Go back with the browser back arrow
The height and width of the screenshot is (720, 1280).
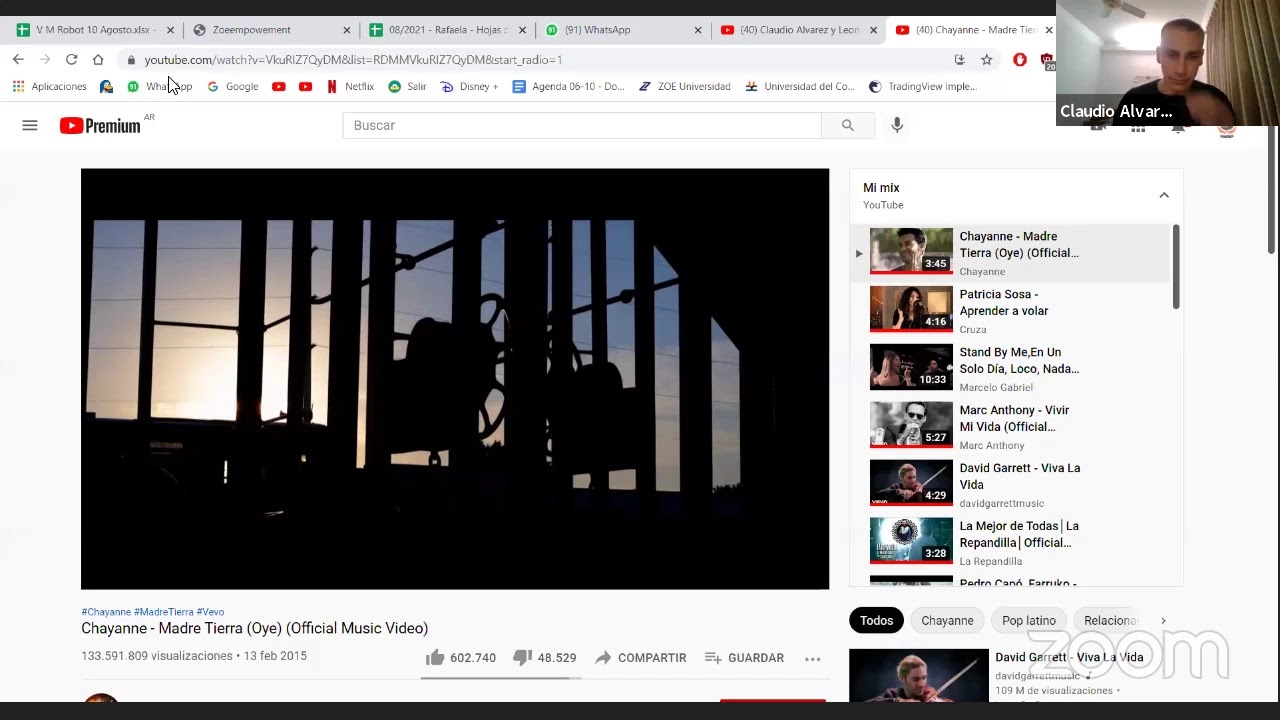pyautogui.click(x=18, y=60)
